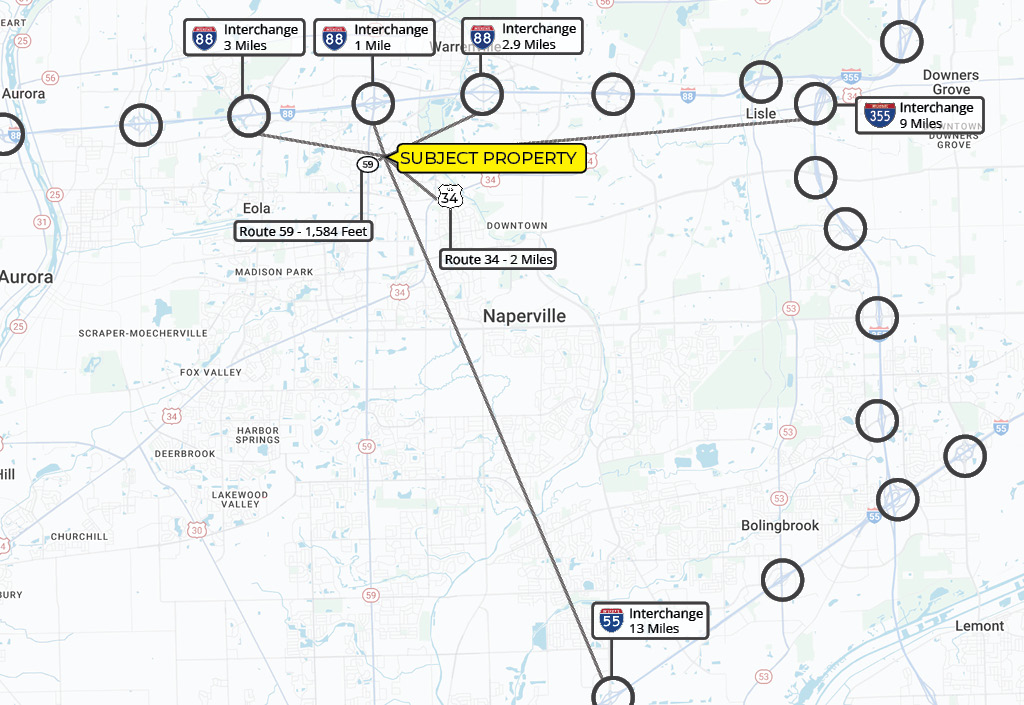Click the interchange circle under the 2.9 Miles label
Screen dimensions: 1024x705
[x=482, y=95]
